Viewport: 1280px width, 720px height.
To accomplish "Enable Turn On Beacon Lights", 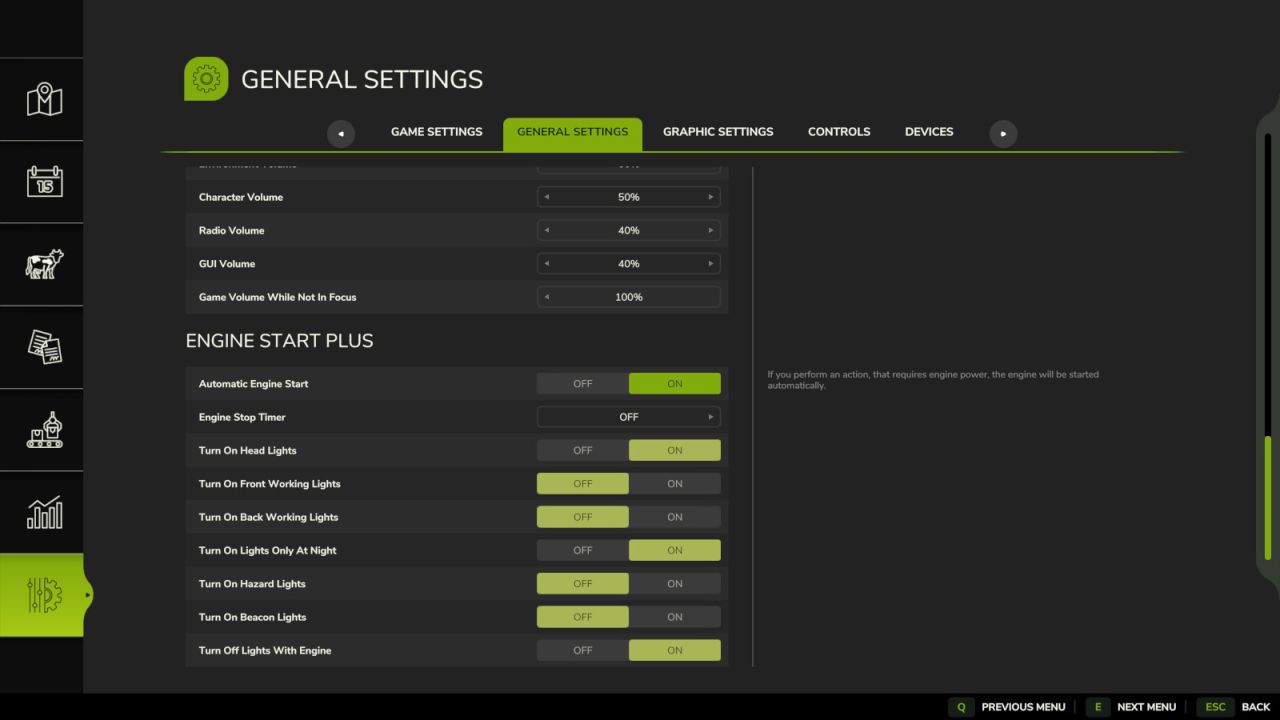I will (x=674, y=617).
